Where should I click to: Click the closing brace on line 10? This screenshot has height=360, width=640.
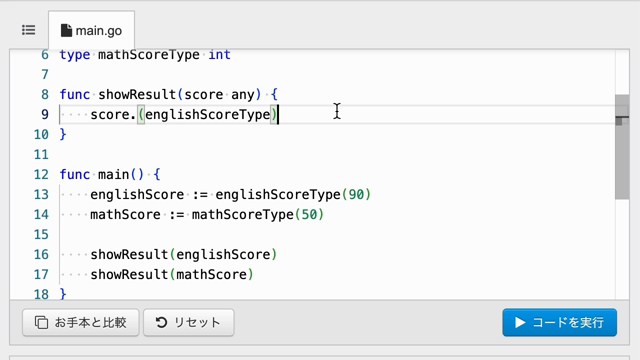tap(63, 134)
